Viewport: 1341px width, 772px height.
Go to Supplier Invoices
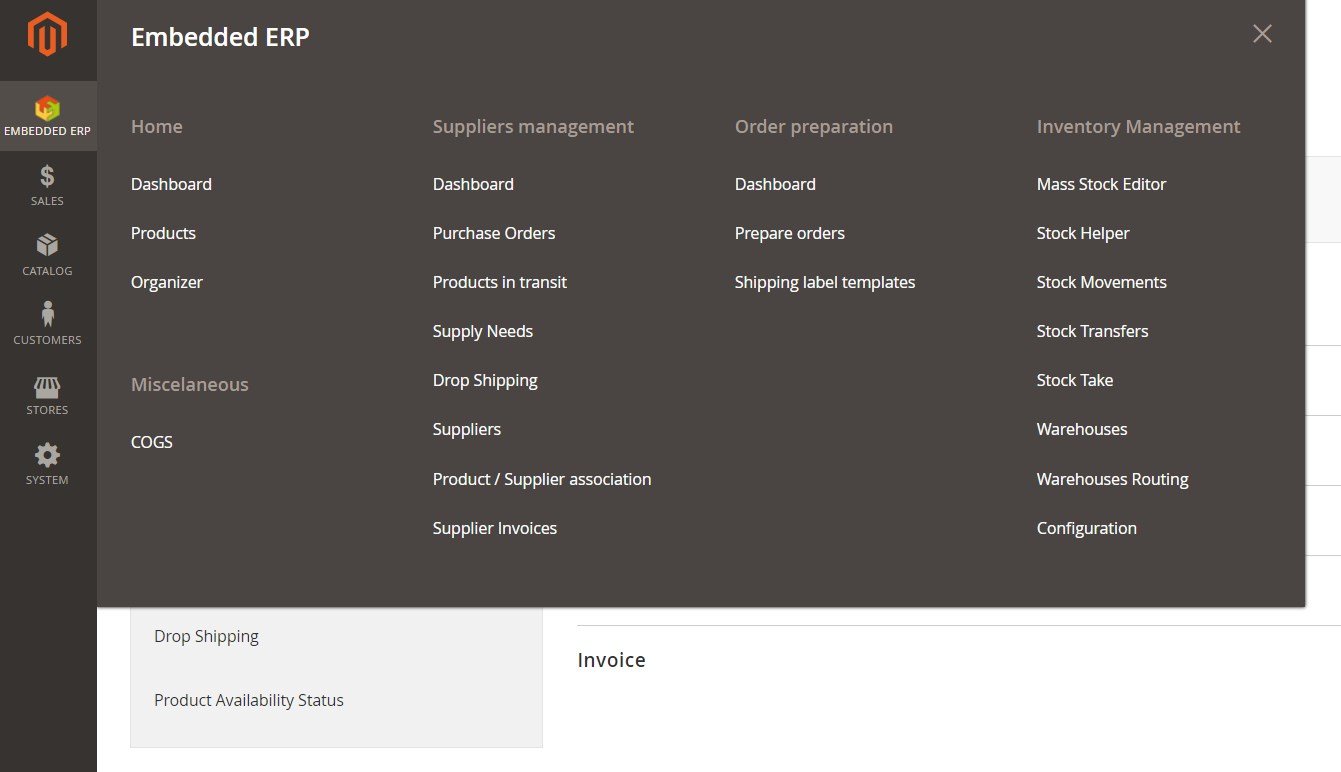pos(495,528)
